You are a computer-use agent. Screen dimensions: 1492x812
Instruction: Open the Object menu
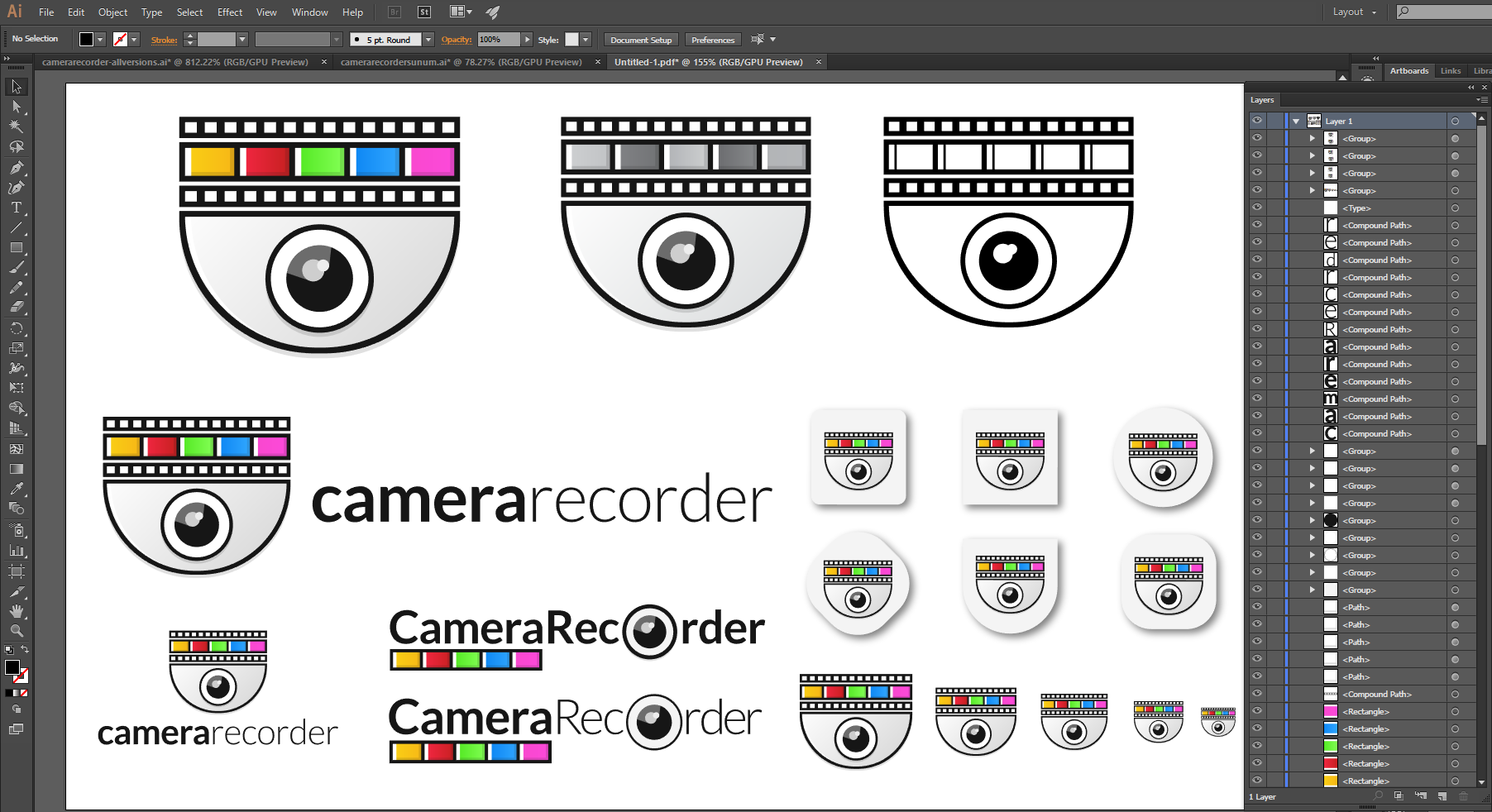point(112,12)
